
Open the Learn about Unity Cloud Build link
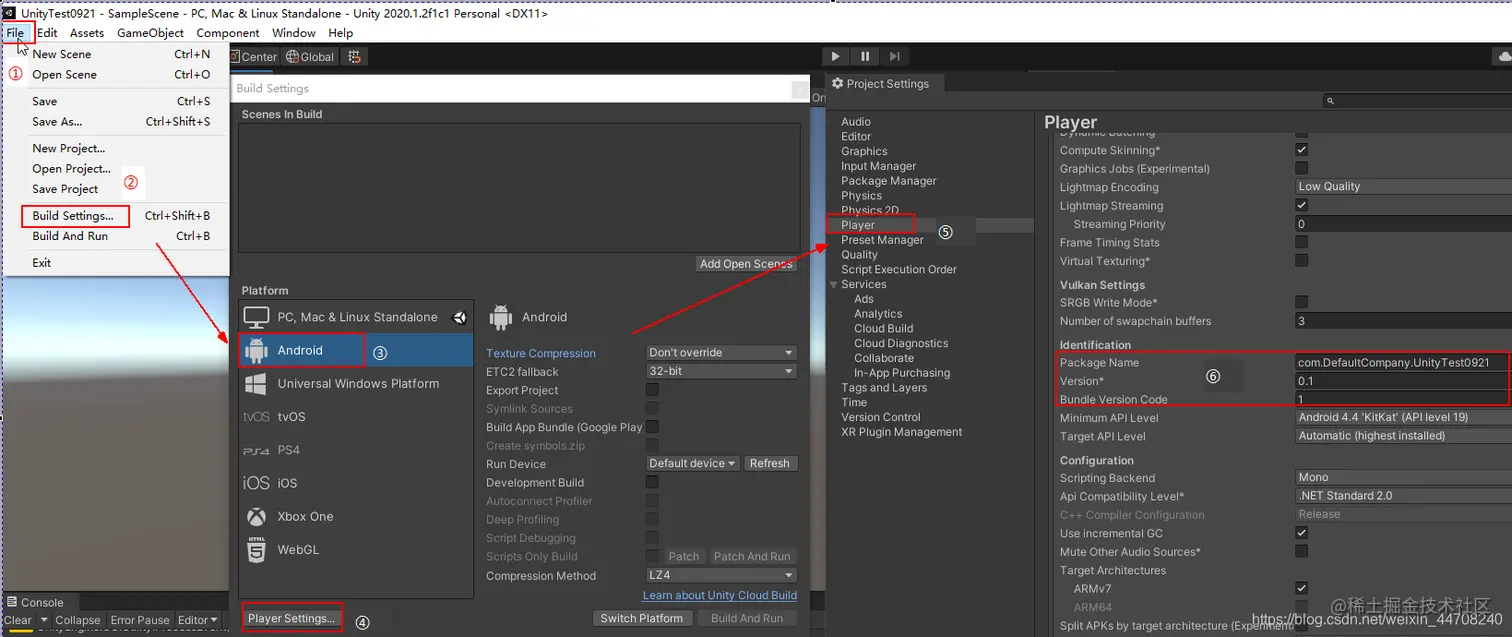tap(720, 596)
